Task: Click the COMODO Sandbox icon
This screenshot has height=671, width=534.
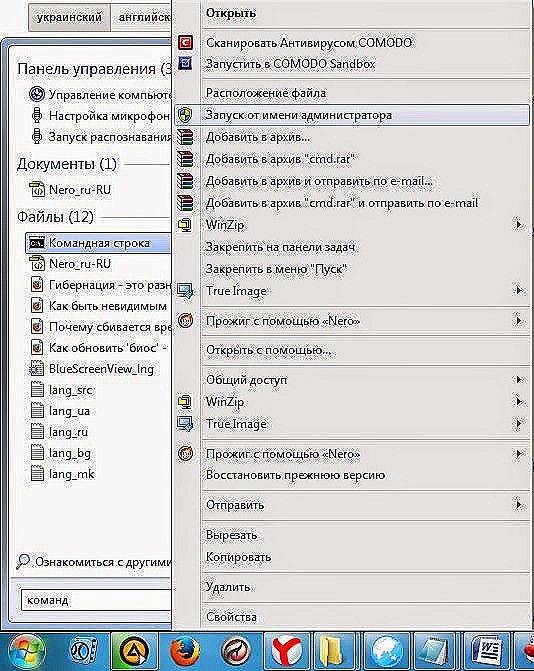Action: [185, 64]
